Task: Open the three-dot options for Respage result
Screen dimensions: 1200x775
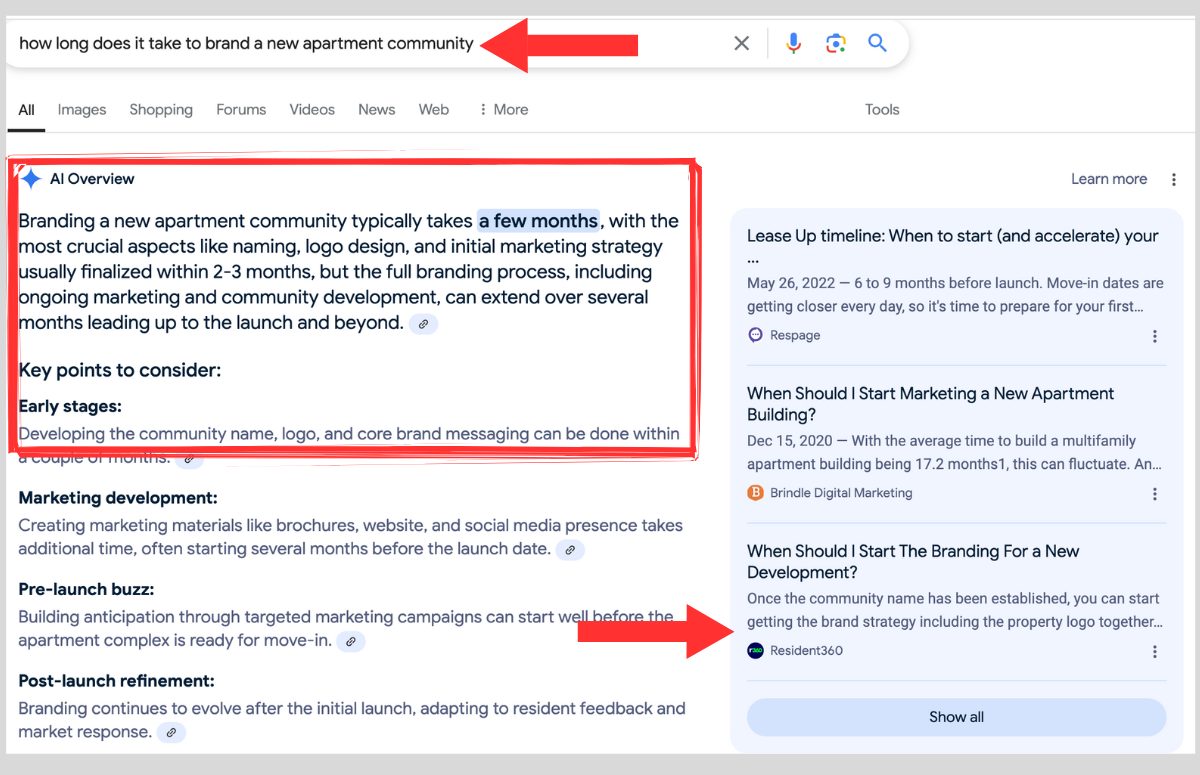Action: point(1155,336)
